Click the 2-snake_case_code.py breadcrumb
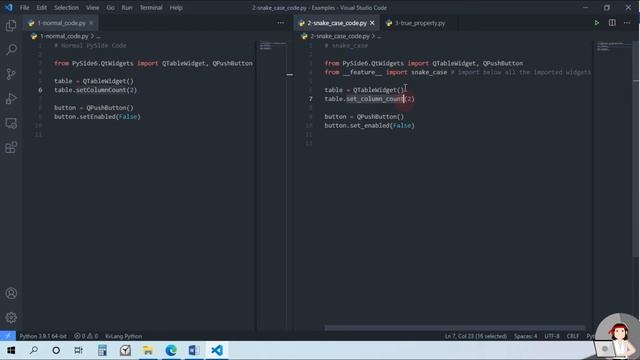Screen dimensions: 640x360 (340, 36)
